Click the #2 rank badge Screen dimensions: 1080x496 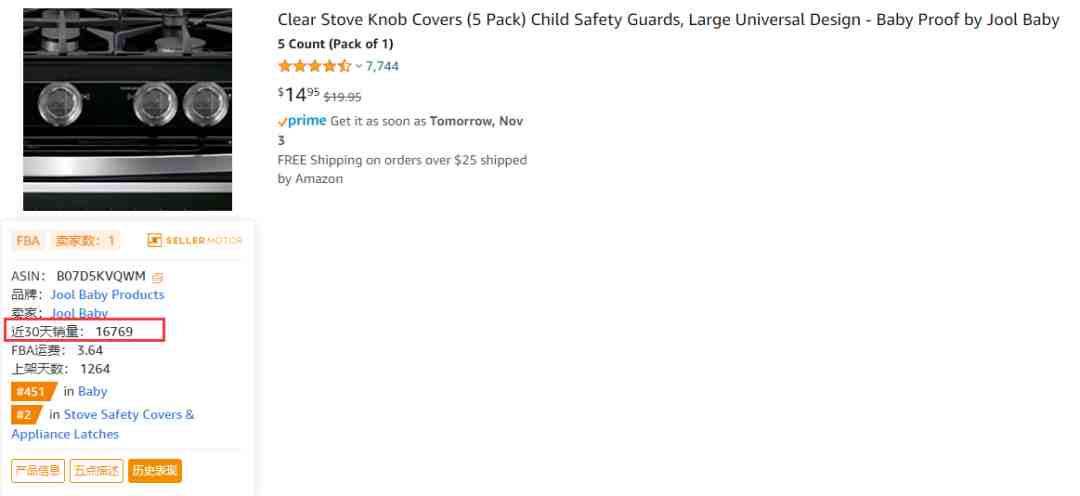point(26,415)
